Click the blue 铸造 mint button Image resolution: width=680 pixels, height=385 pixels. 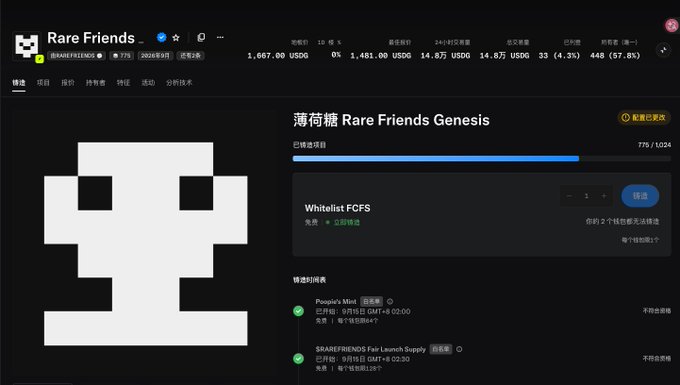pos(640,196)
